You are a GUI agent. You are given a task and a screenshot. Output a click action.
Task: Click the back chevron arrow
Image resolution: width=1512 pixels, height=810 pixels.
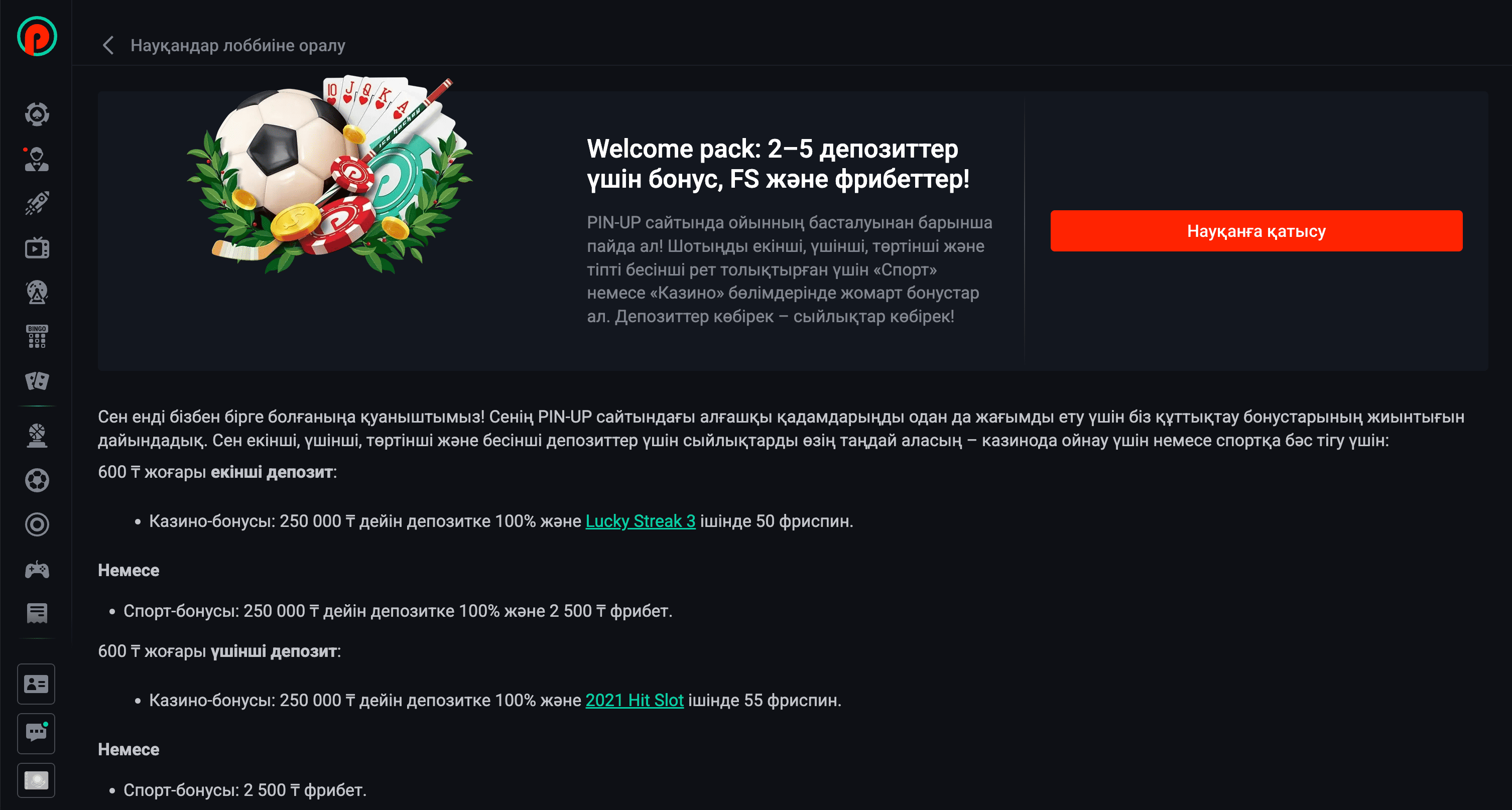point(108,45)
